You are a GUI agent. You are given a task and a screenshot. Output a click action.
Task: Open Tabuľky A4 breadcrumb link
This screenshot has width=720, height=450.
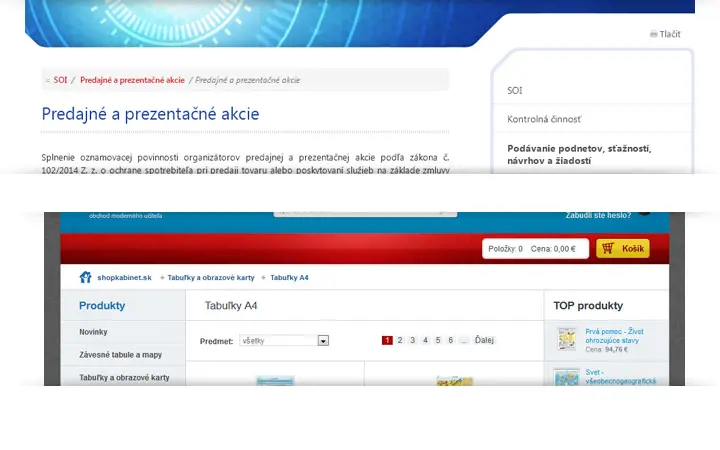[289, 277]
